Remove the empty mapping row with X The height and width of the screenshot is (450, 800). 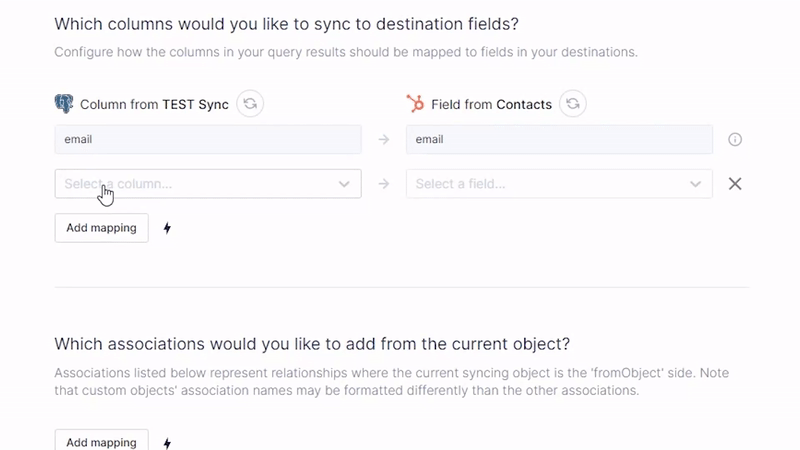[x=735, y=184]
